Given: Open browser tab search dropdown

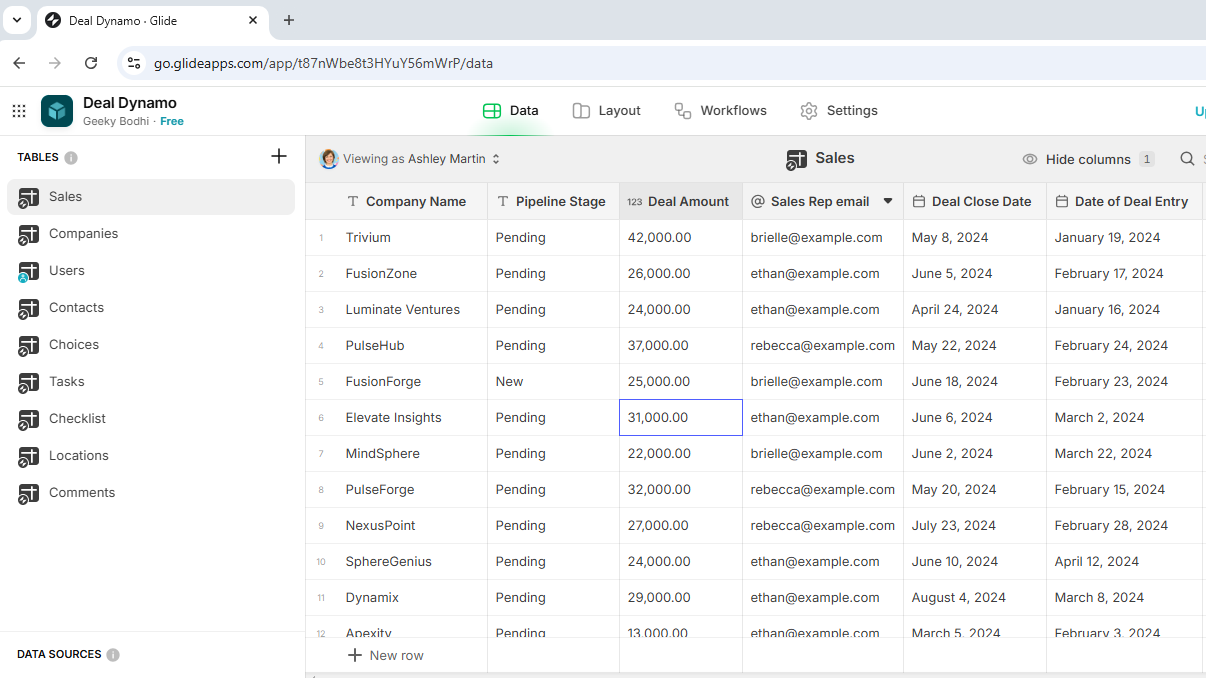Looking at the screenshot, I should (17, 20).
